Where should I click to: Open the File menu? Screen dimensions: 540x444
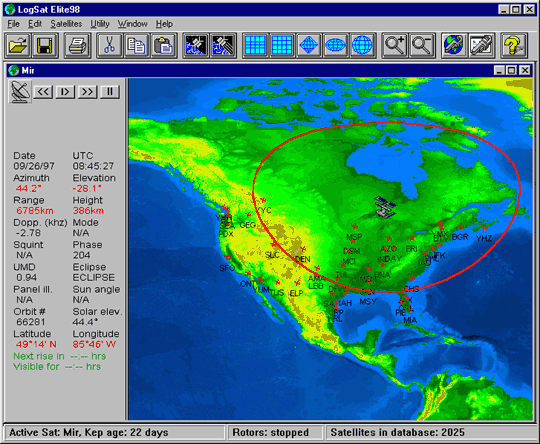pyautogui.click(x=13, y=24)
